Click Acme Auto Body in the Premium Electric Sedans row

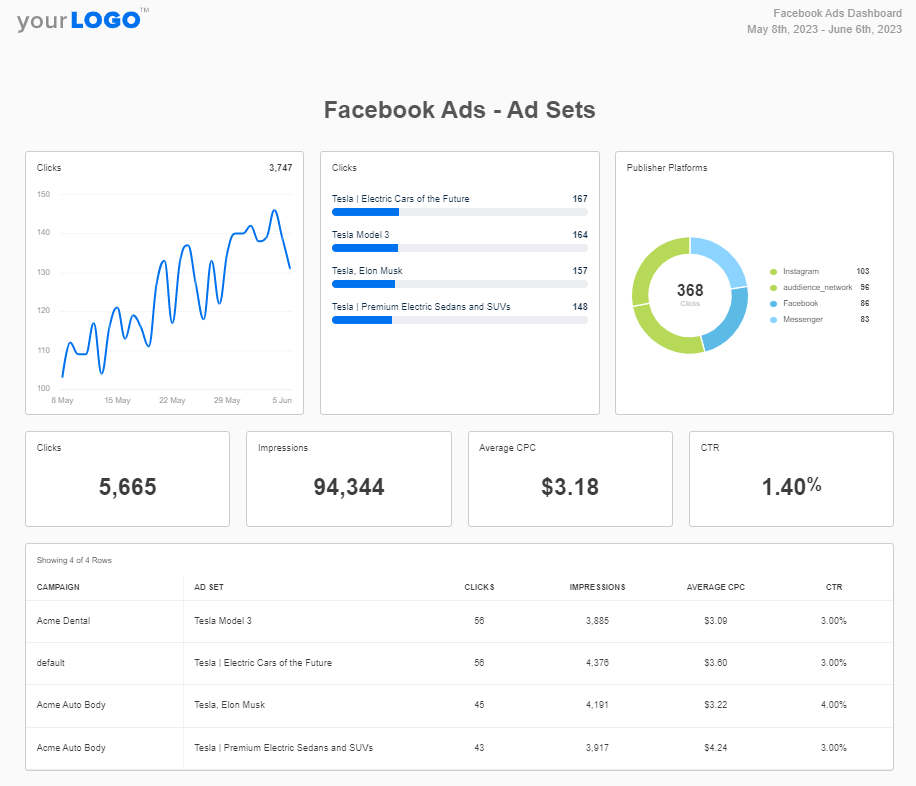71,747
